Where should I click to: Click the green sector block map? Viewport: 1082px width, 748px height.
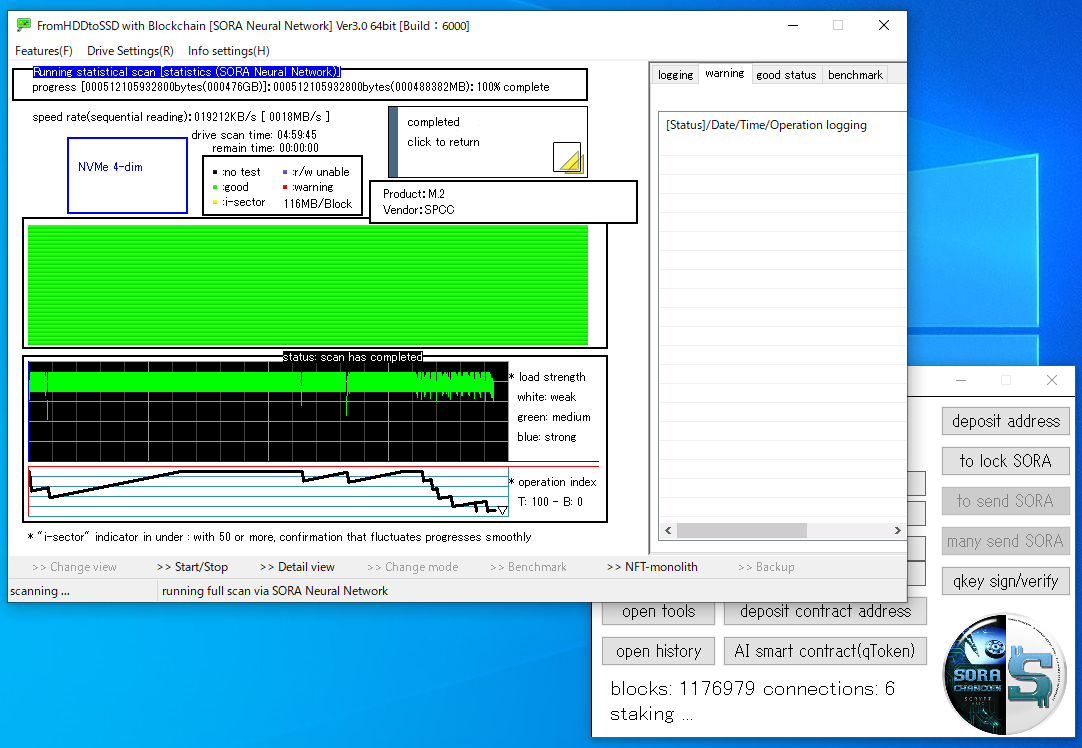click(308, 284)
